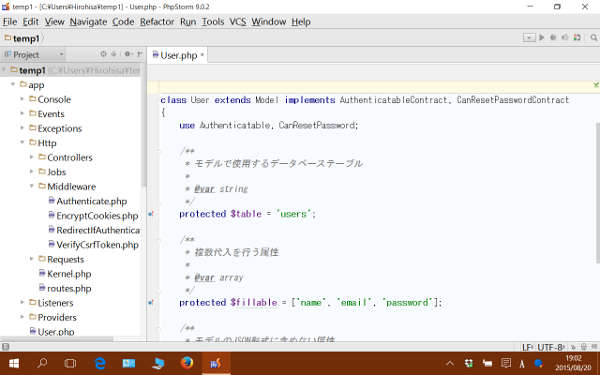The width and height of the screenshot is (600, 375).
Task: Open the Help menu
Action: (x=301, y=22)
